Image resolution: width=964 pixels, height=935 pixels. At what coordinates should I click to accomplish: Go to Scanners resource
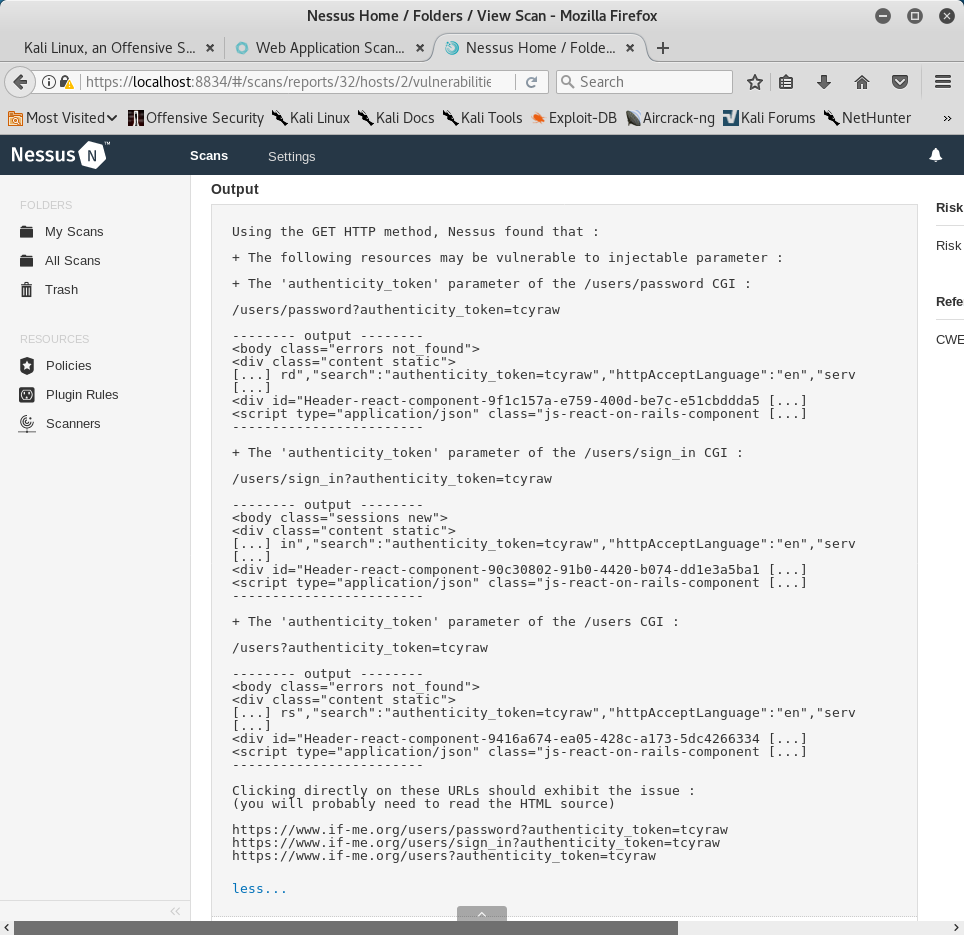(x=73, y=424)
